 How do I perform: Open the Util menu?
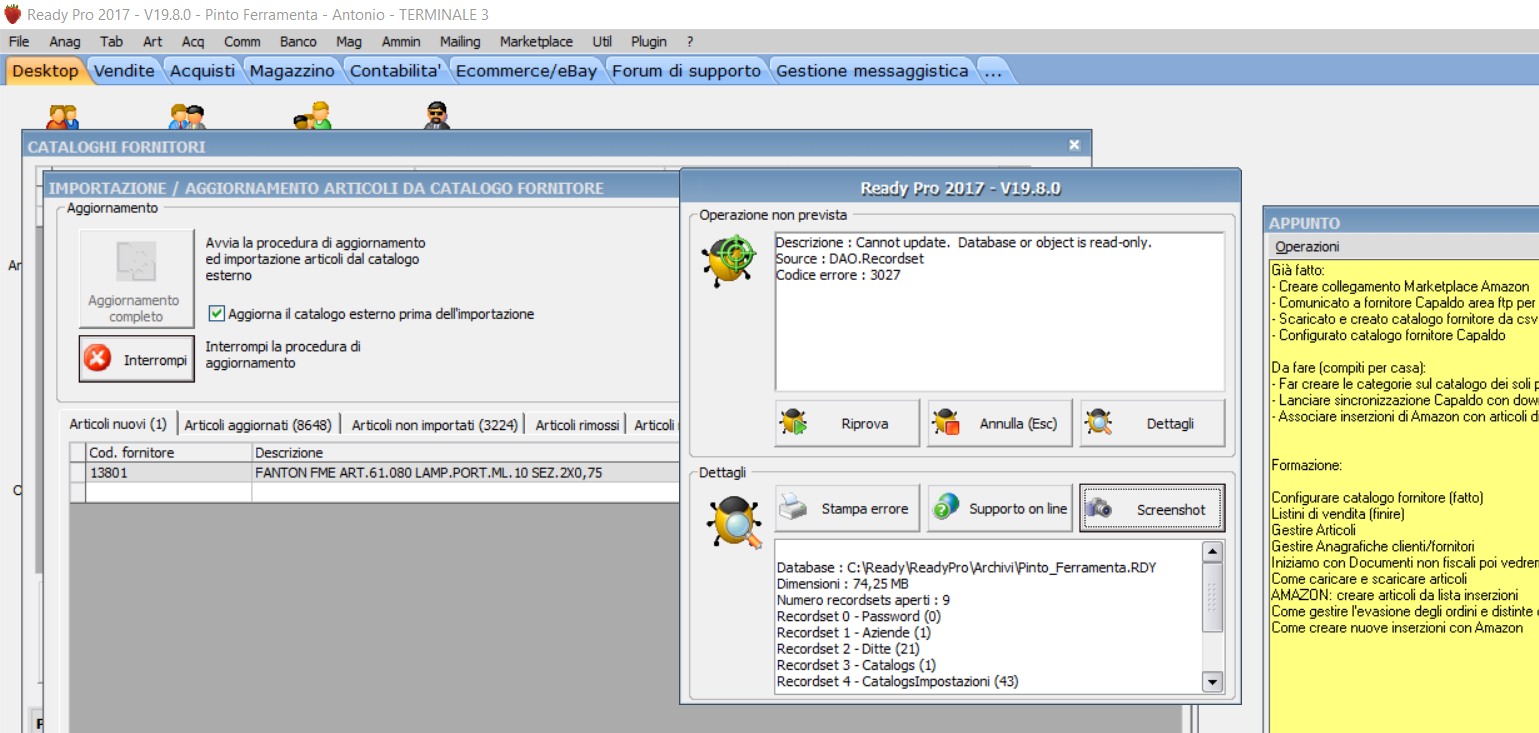click(x=602, y=41)
